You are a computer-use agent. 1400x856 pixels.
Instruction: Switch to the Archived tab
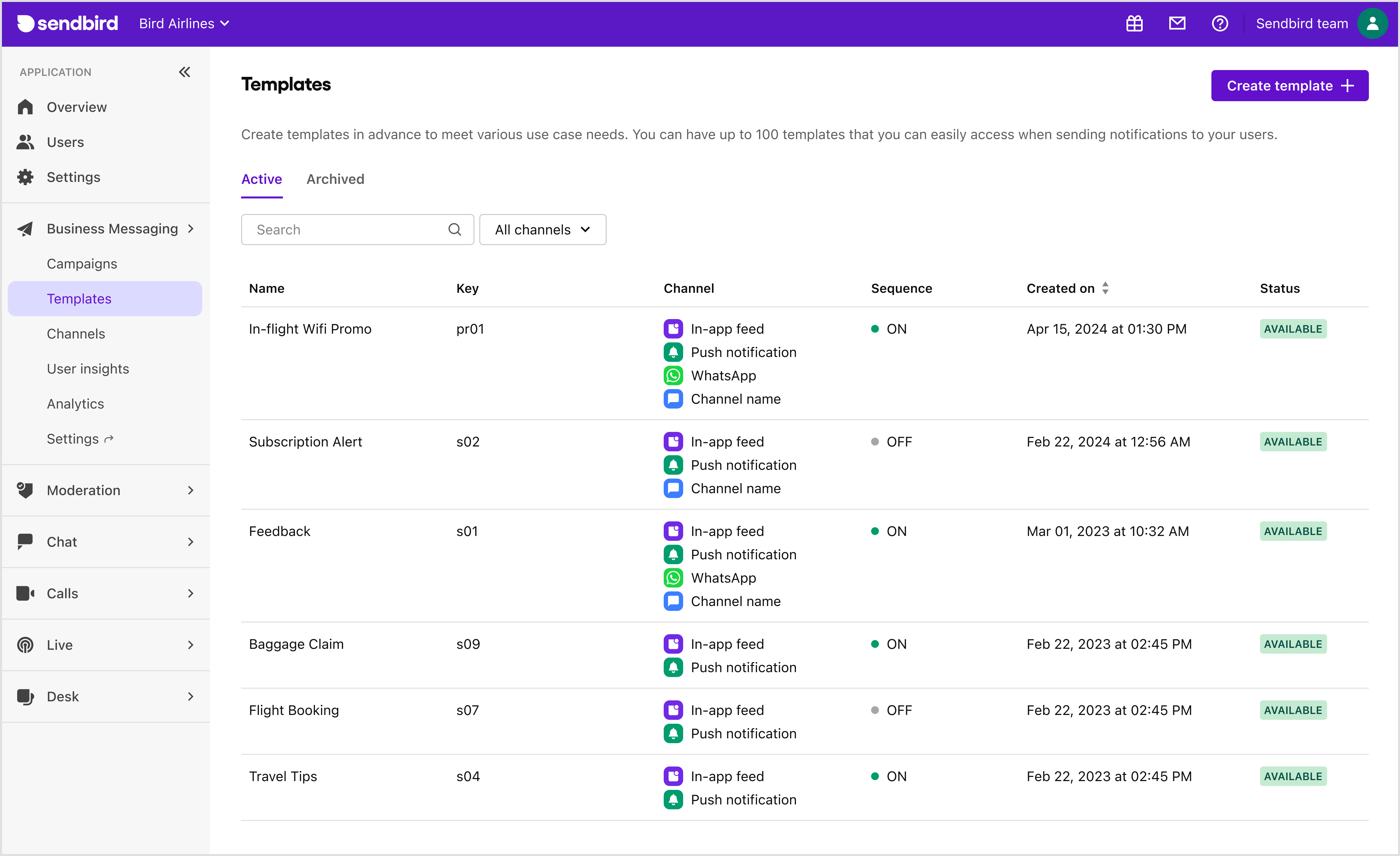[x=335, y=179]
